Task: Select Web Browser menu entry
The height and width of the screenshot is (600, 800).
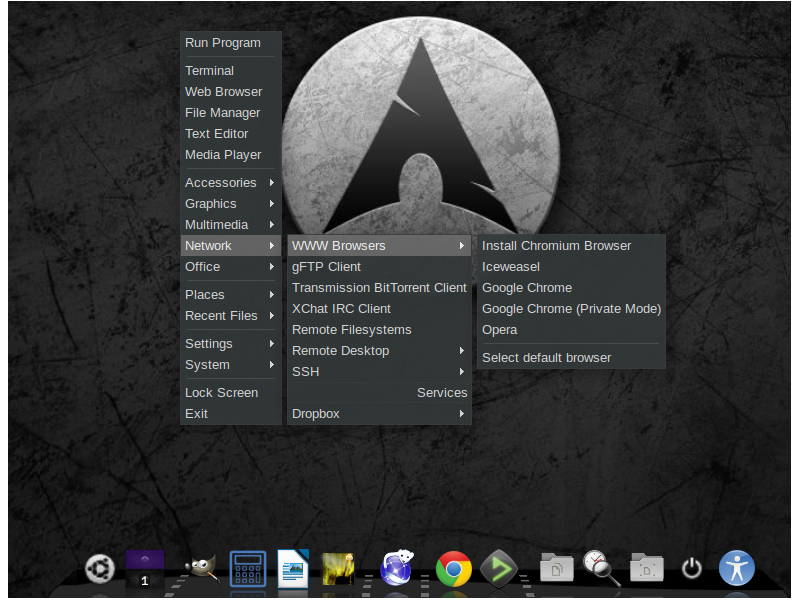Action: coord(231,91)
